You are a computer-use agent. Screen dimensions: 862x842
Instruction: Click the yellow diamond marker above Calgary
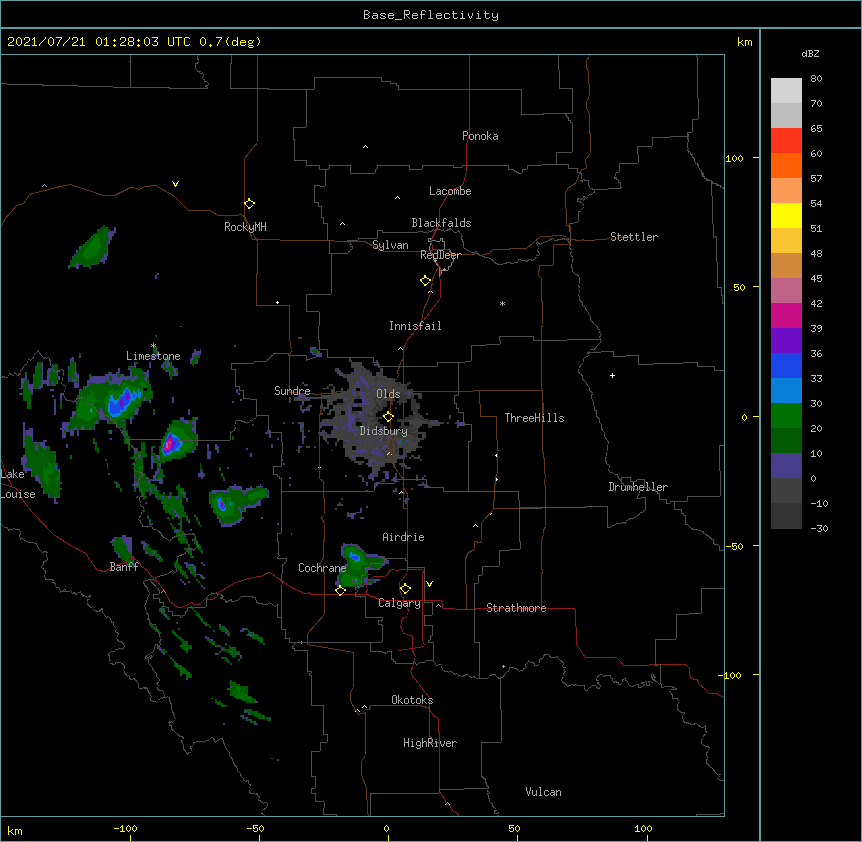pyautogui.click(x=405, y=589)
